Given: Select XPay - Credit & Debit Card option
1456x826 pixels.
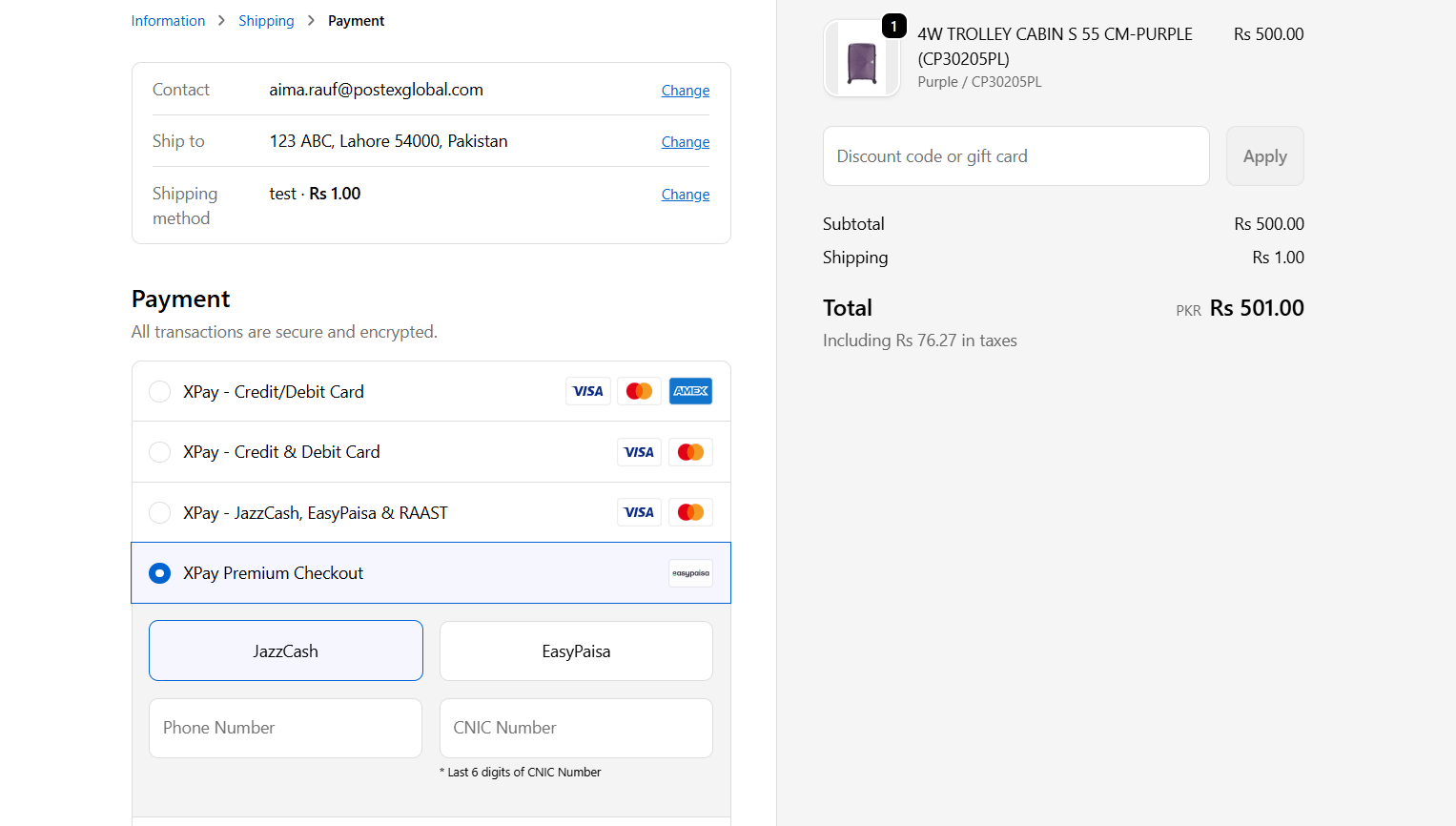Looking at the screenshot, I should point(160,452).
